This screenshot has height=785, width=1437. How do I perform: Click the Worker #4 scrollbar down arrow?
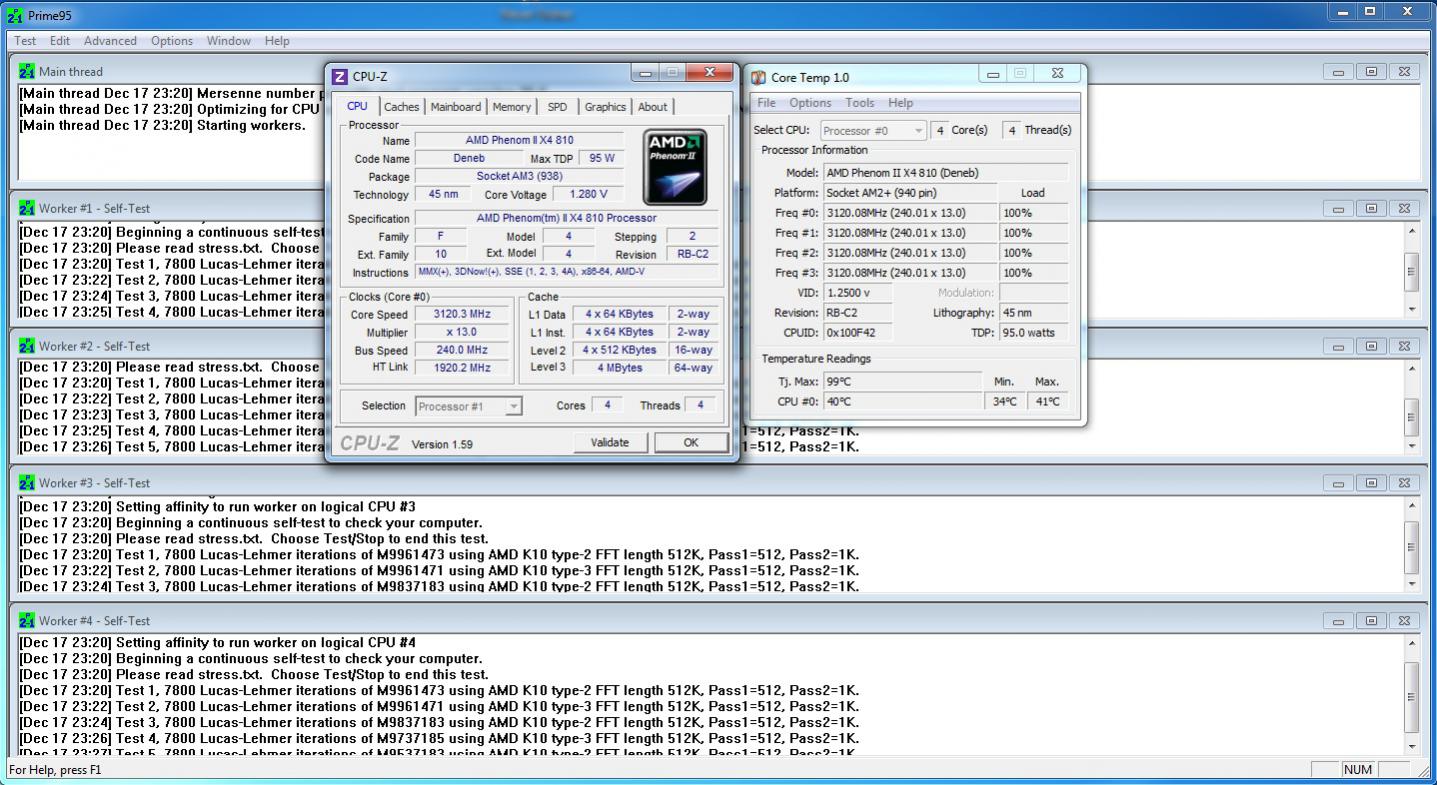tap(1412, 746)
